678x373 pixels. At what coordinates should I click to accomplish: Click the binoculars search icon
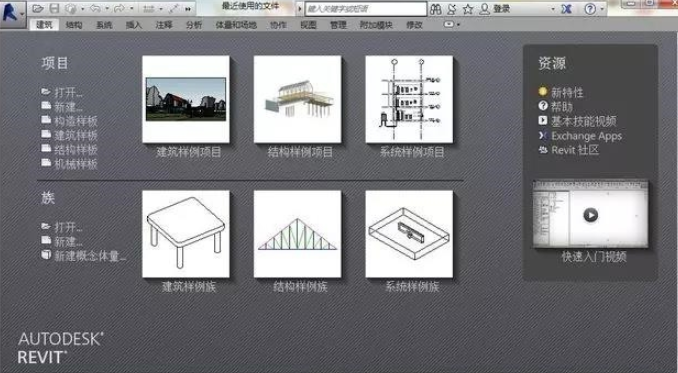coord(436,9)
